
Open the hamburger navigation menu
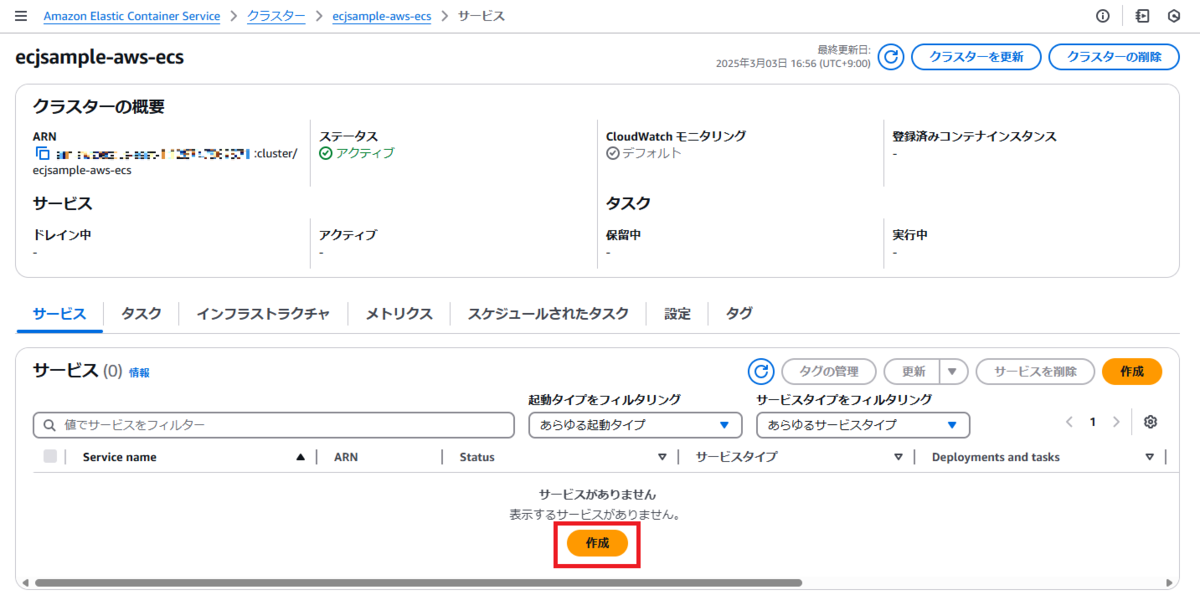point(21,17)
